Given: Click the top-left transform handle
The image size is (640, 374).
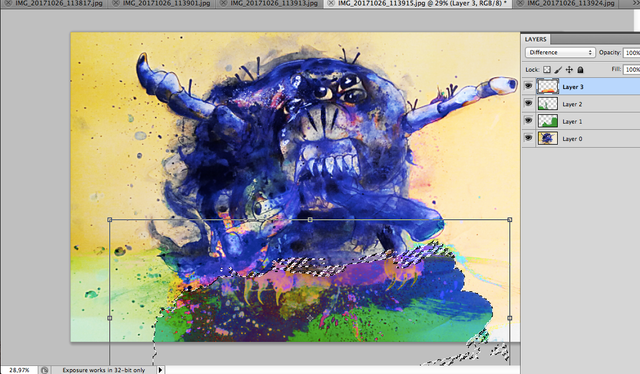Looking at the screenshot, I should 109,220.
